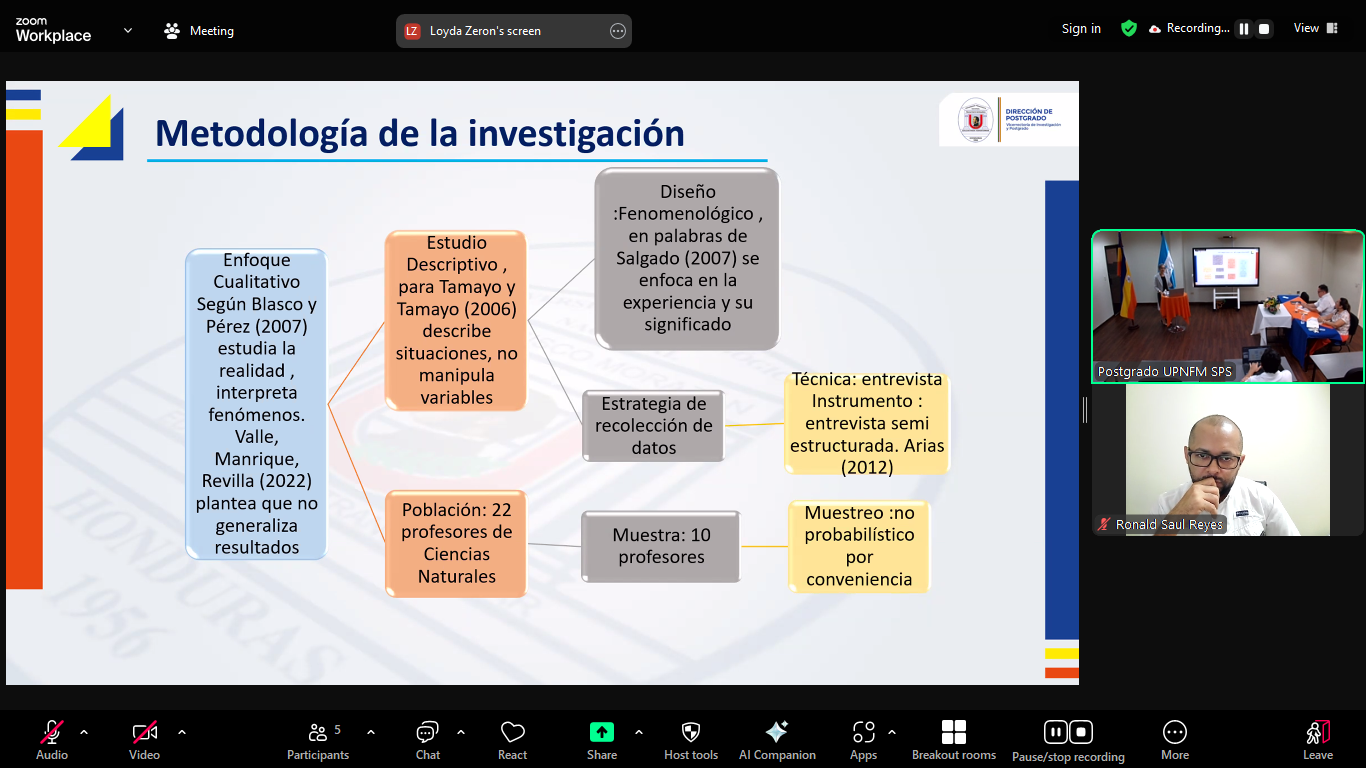Launch the AI Companion sparkle icon

coord(777,740)
